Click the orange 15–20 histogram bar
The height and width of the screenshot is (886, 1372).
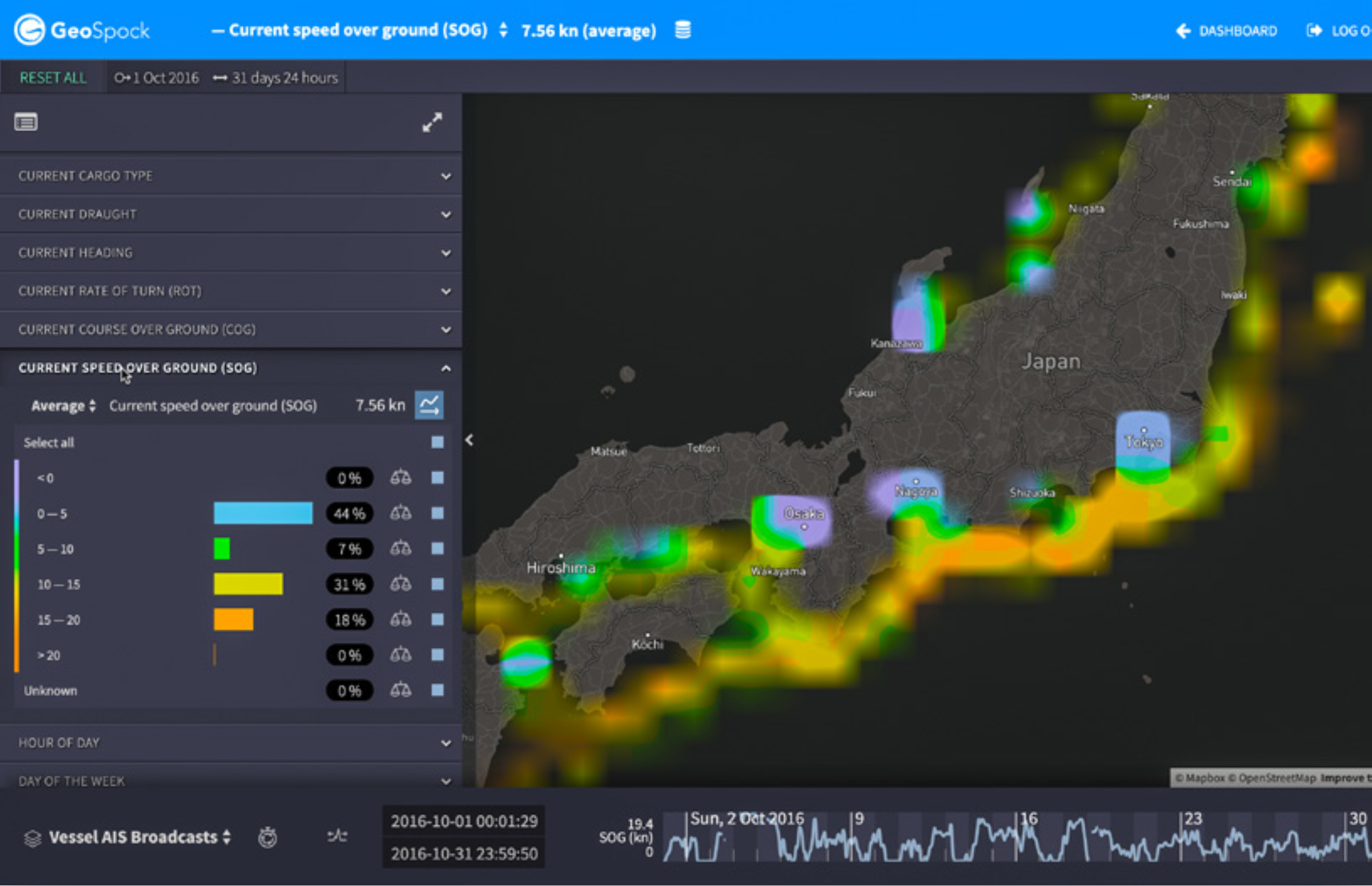tap(234, 619)
